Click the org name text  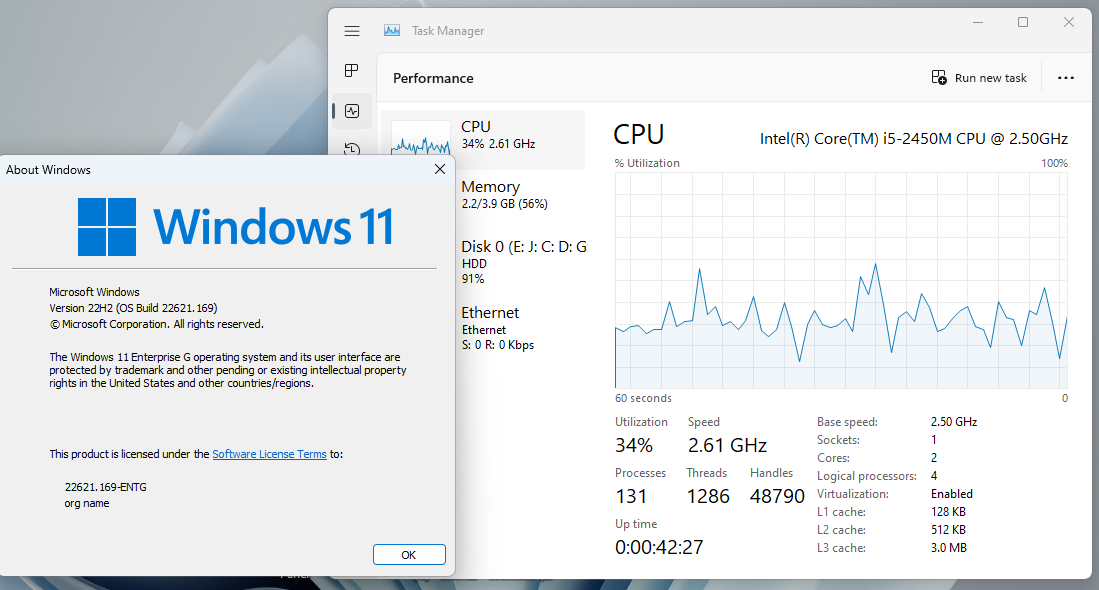(x=87, y=503)
